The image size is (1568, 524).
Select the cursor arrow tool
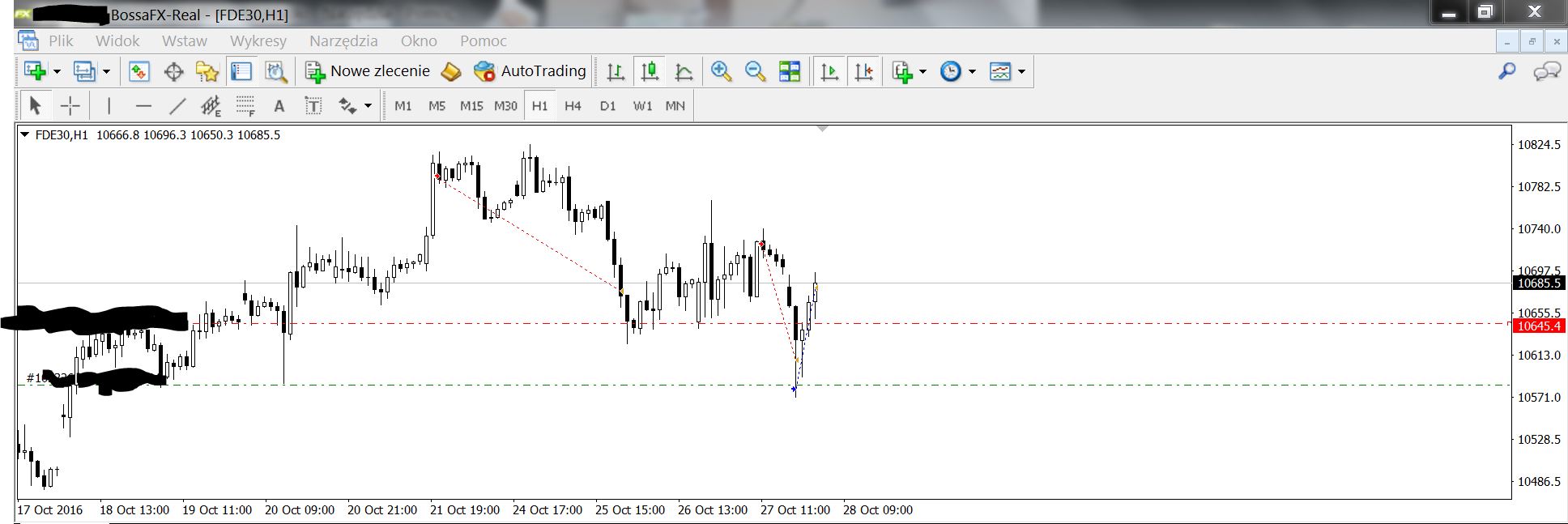click(x=35, y=106)
